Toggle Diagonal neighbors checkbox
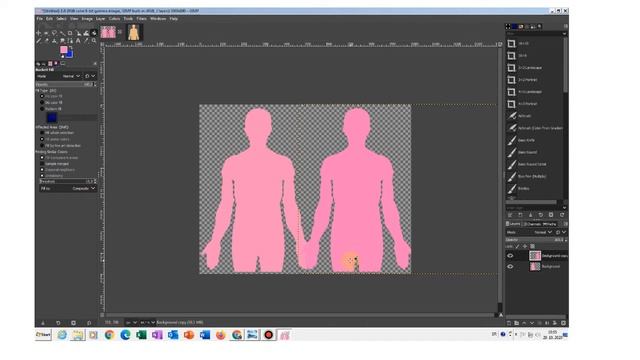 click(x=42, y=169)
